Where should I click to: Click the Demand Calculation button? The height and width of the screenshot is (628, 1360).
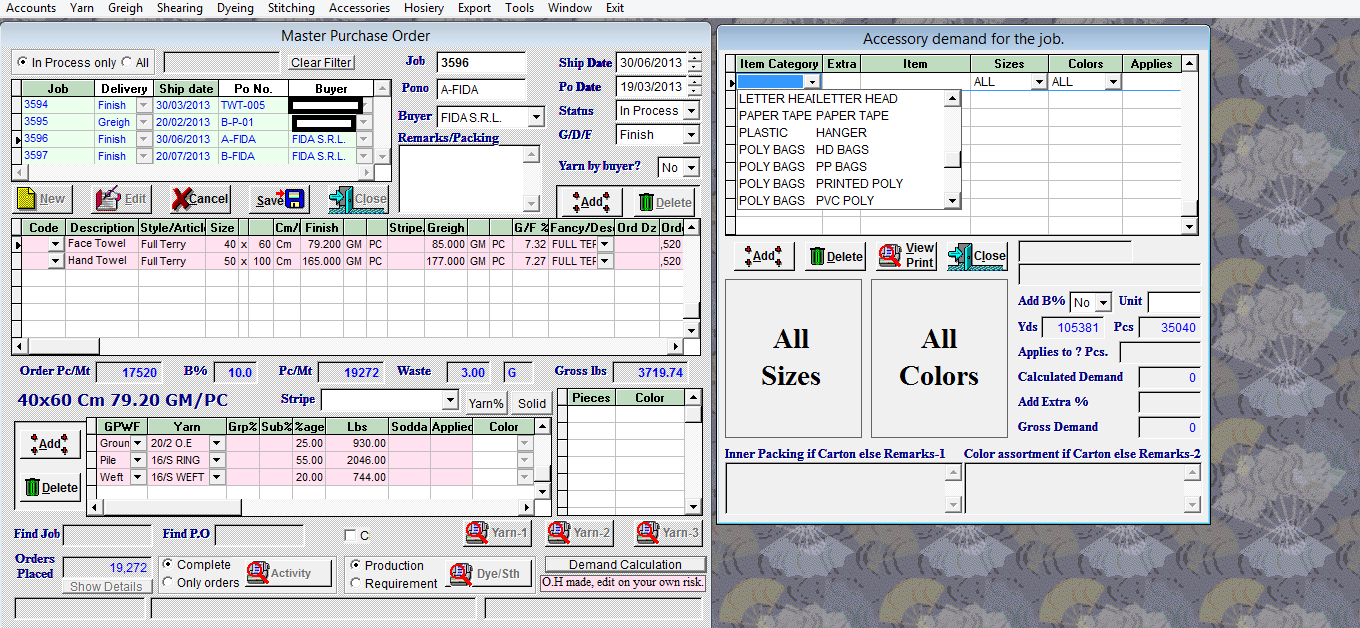click(x=625, y=565)
